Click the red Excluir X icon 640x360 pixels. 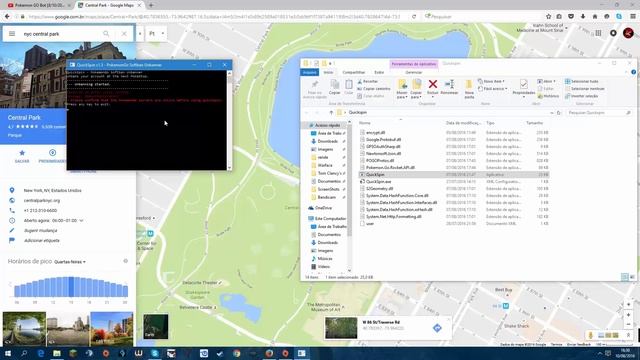pos(433,84)
